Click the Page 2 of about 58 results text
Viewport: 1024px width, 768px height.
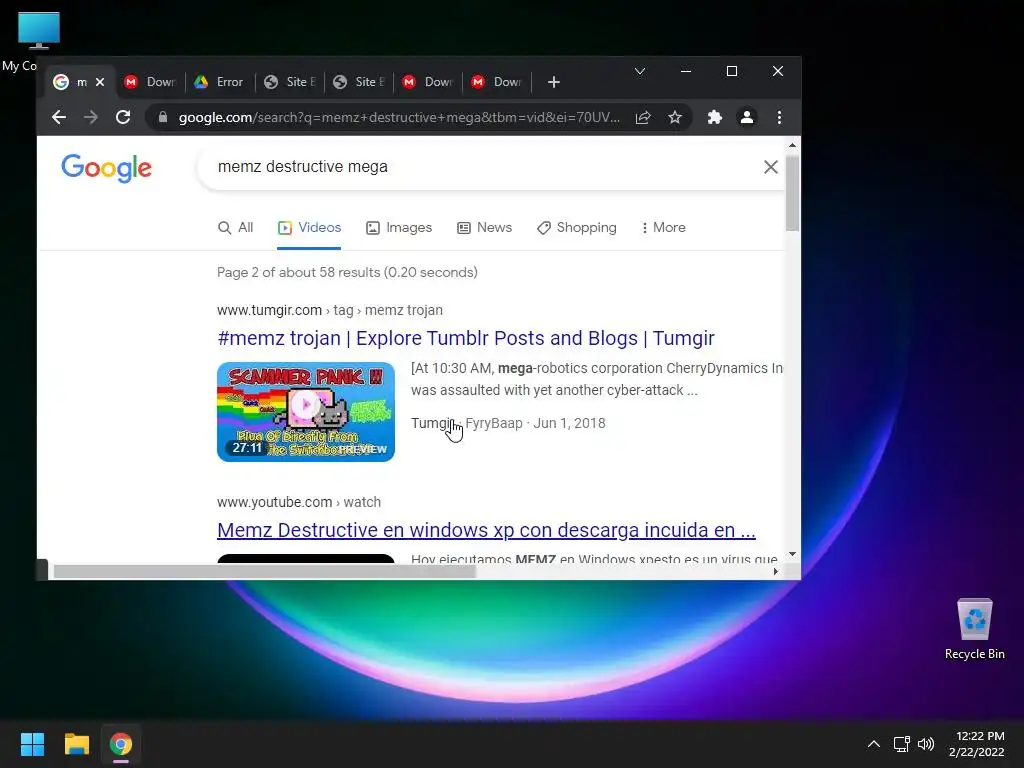(x=347, y=272)
